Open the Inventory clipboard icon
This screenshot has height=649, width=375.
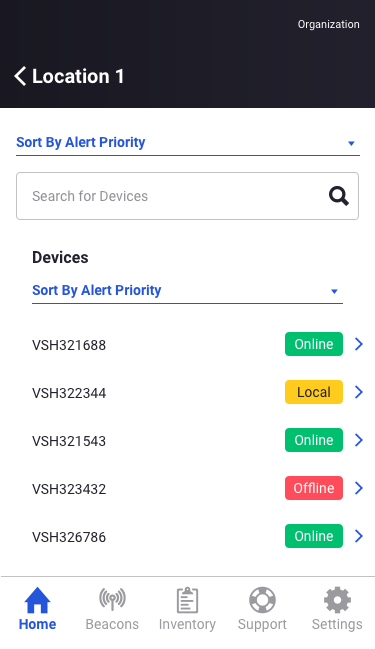(187, 600)
